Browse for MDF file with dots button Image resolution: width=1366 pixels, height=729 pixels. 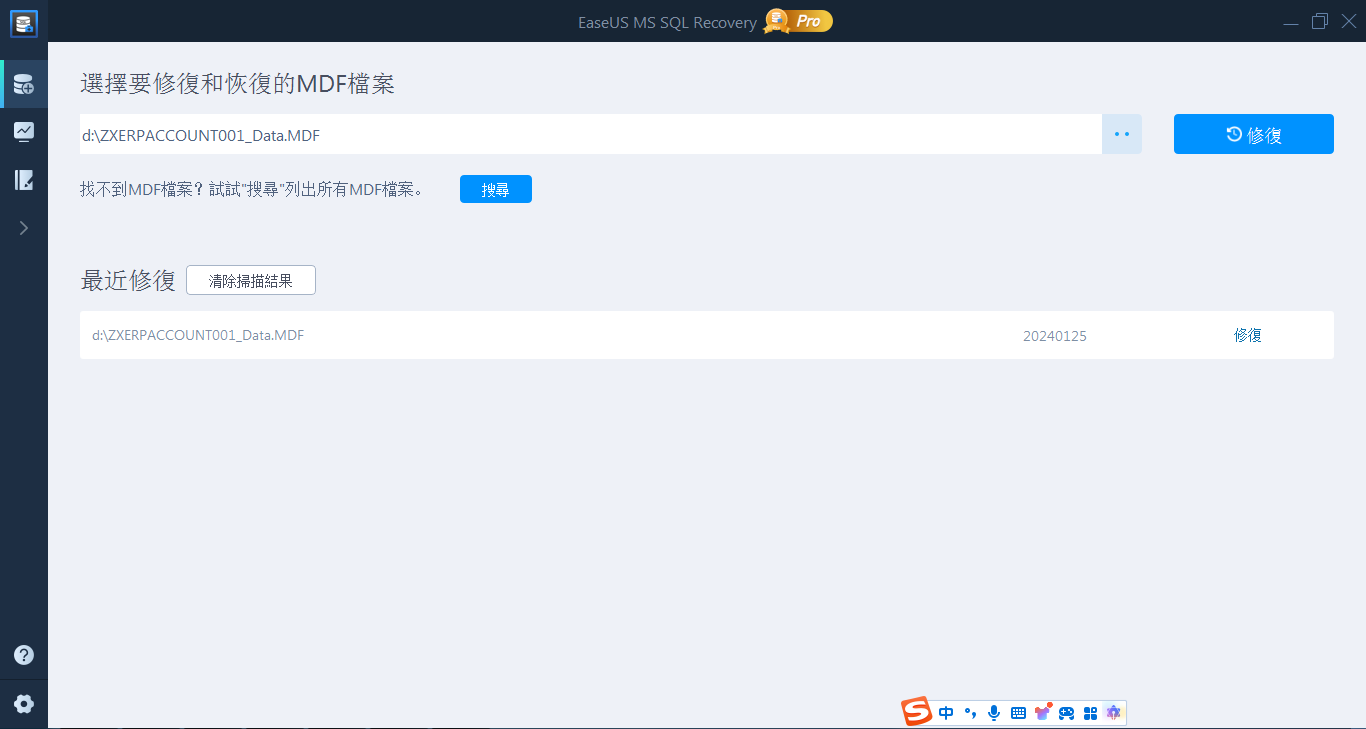pos(1122,134)
